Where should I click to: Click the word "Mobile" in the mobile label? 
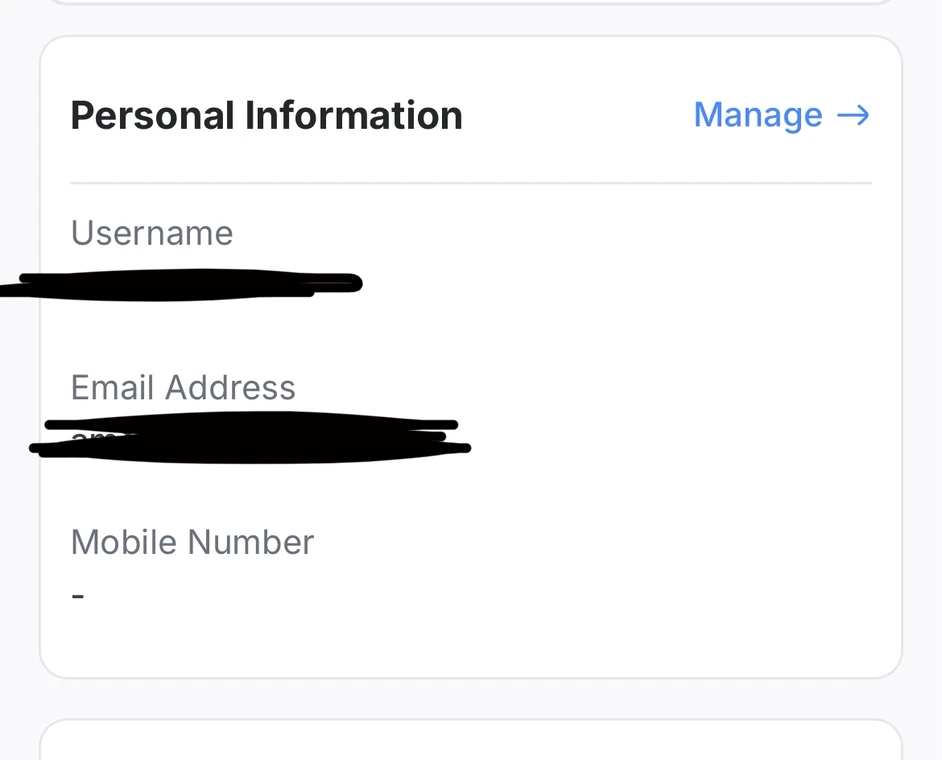pos(124,542)
